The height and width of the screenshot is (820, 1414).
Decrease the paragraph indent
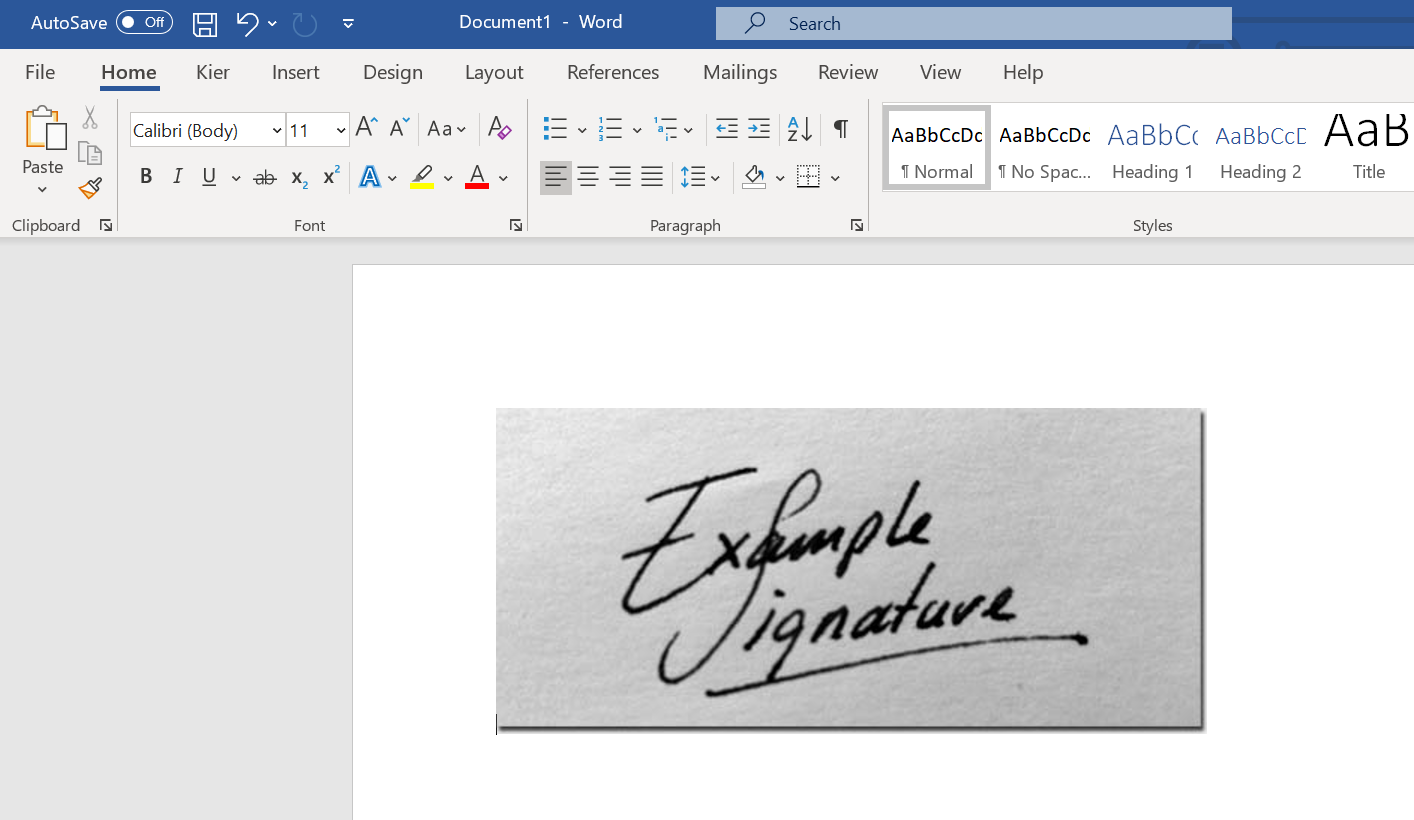point(726,129)
